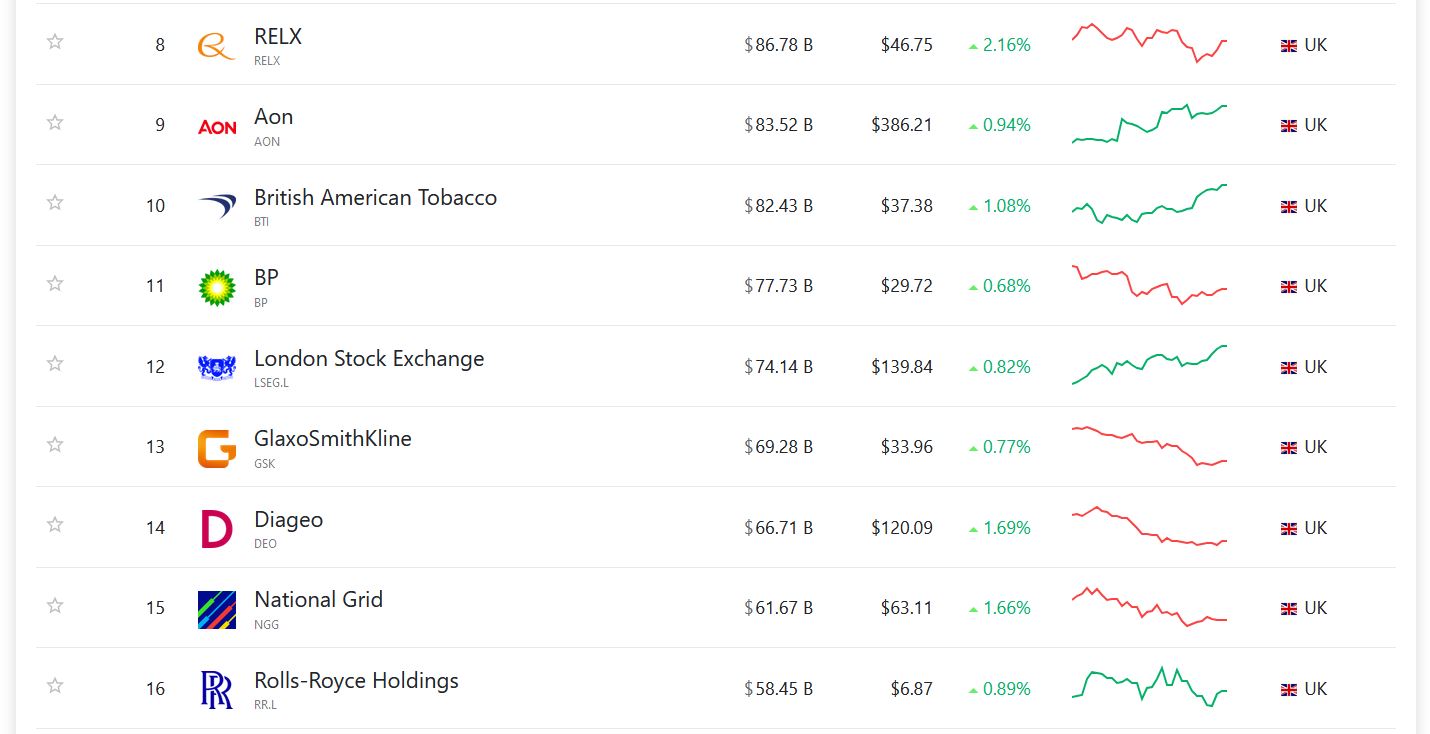Click the GlaxoSmithKline orange logo
Viewport: 1430px width, 734px height.
coord(217,448)
